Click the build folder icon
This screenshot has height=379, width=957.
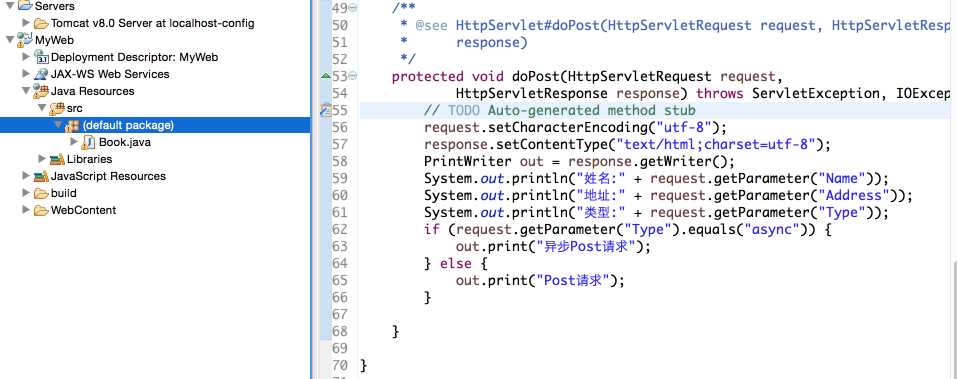coord(41,193)
